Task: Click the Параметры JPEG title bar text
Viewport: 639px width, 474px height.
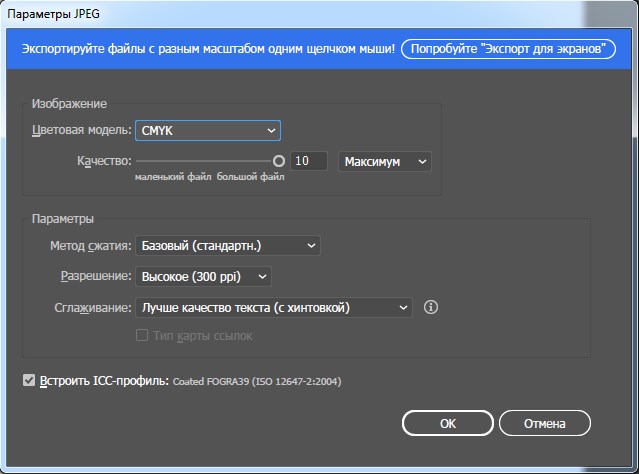Action: coord(53,14)
